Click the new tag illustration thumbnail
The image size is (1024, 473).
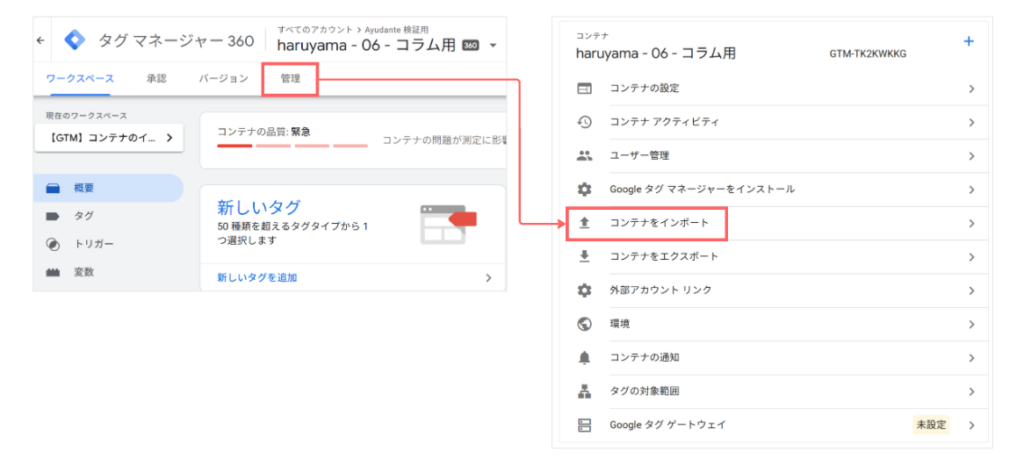tap(449, 224)
